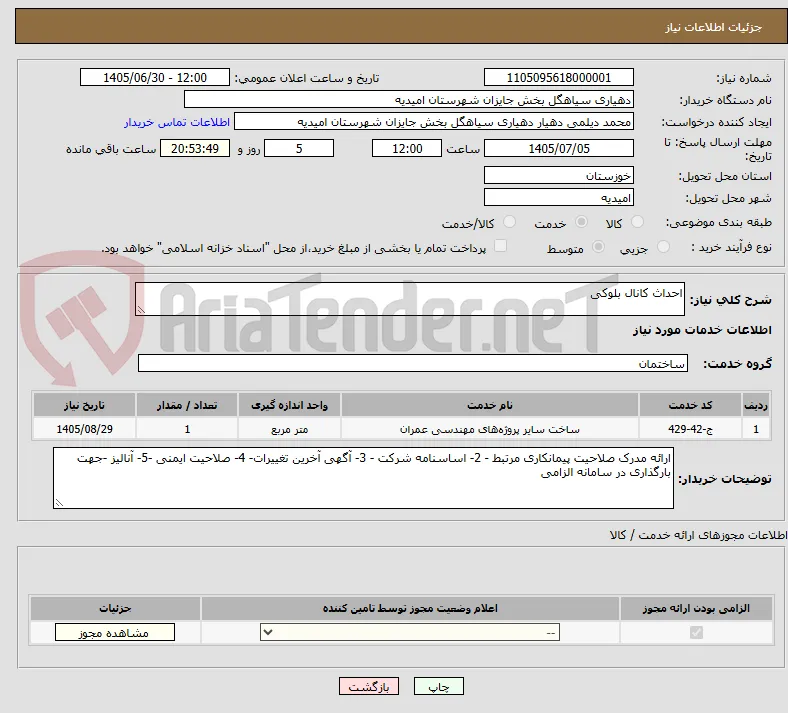Click the واحد اندازه گیری column header
Viewport: 788px width, 713px height.
pyautogui.click(x=289, y=405)
